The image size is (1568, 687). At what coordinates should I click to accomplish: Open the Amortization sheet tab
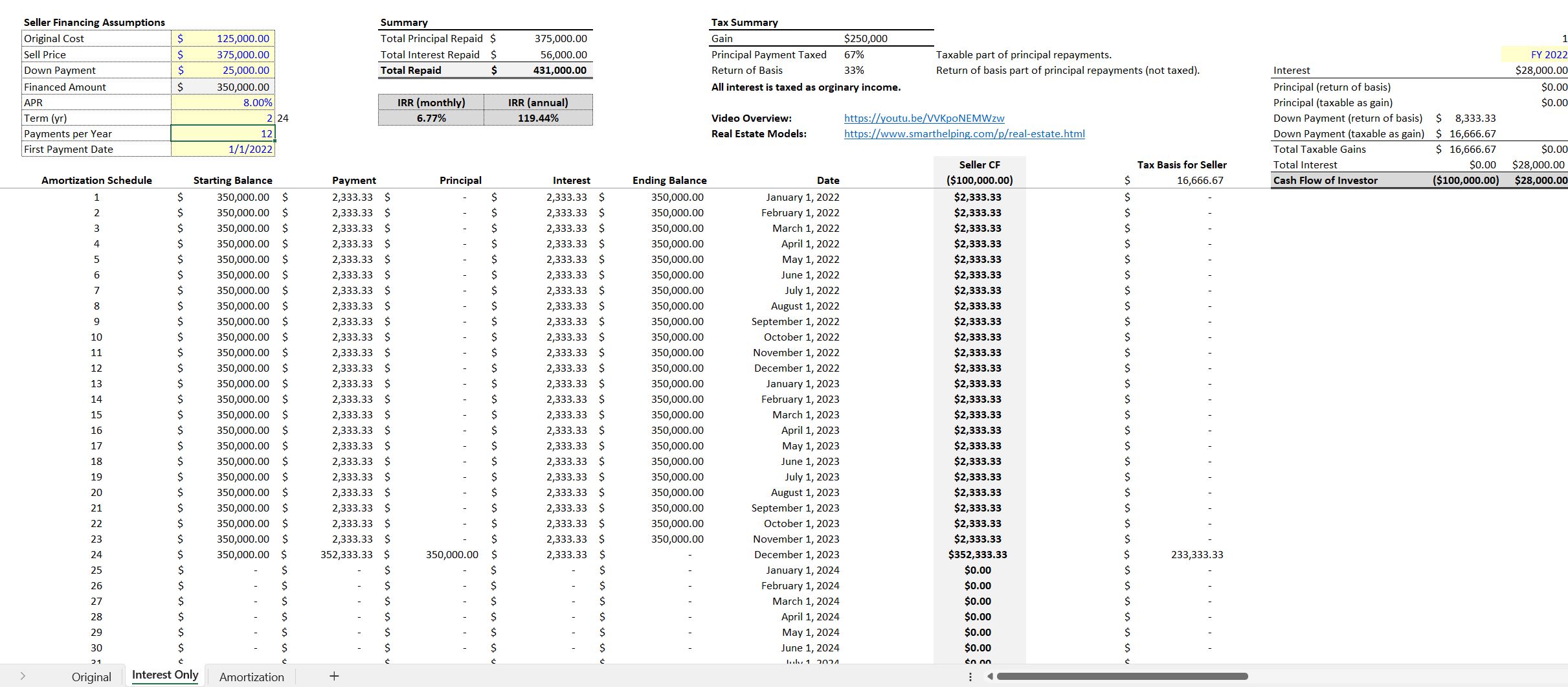coord(251,677)
